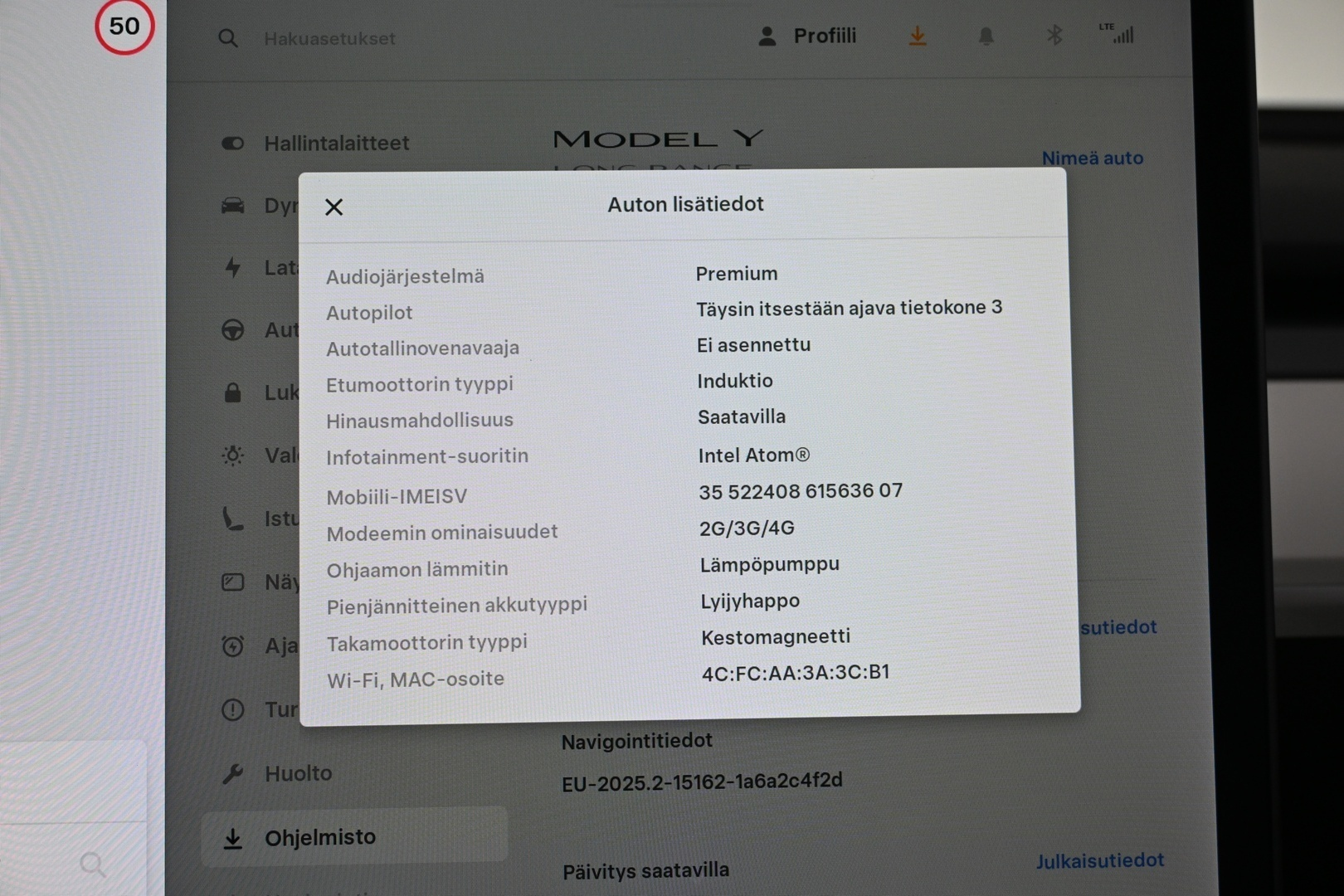Tap the Auton lisätiedot dialog title

(x=685, y=204)
